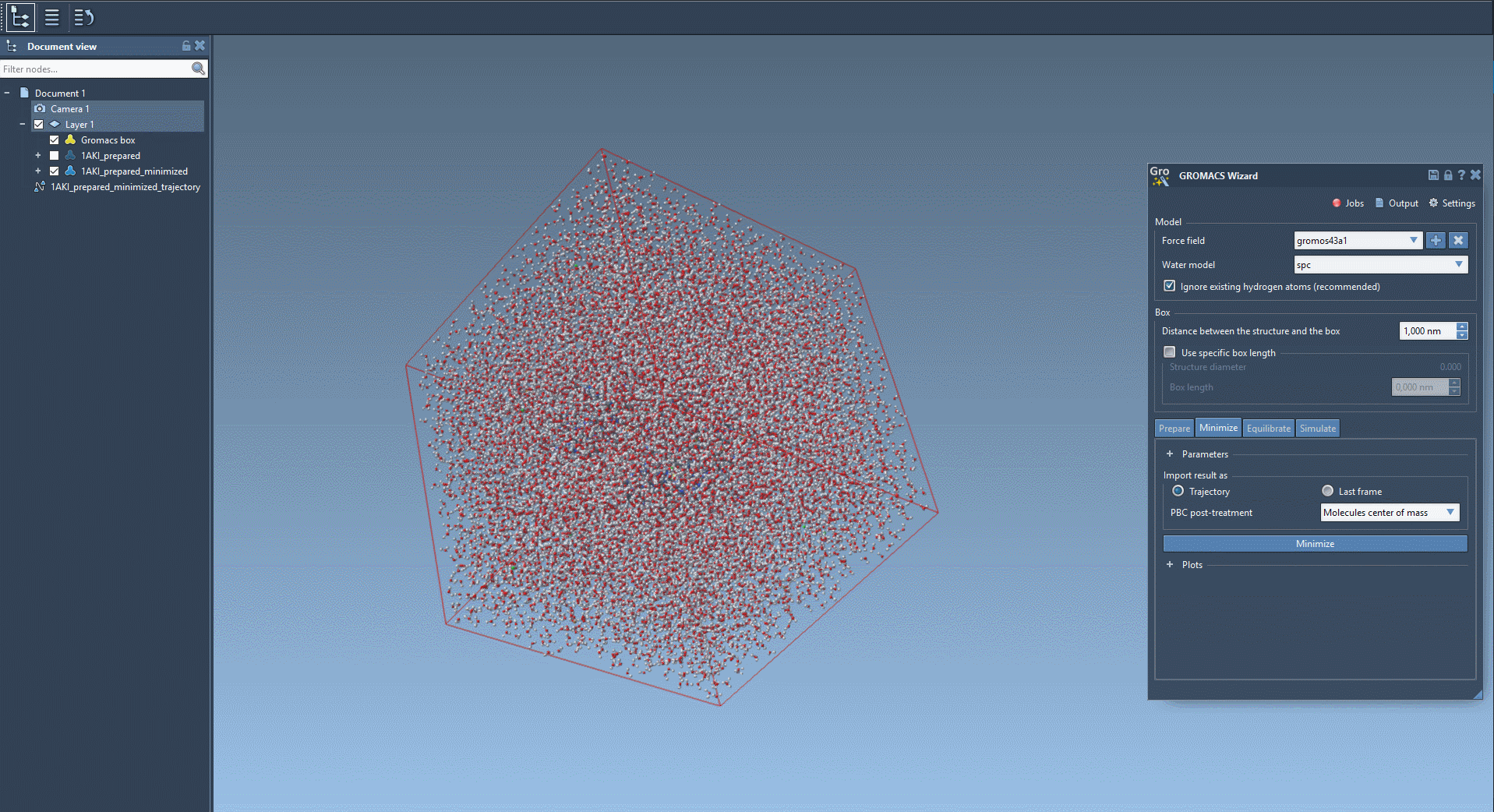Open the GROMACS Wizard help question mark

pyautogui.click(x=1461, y=175)
